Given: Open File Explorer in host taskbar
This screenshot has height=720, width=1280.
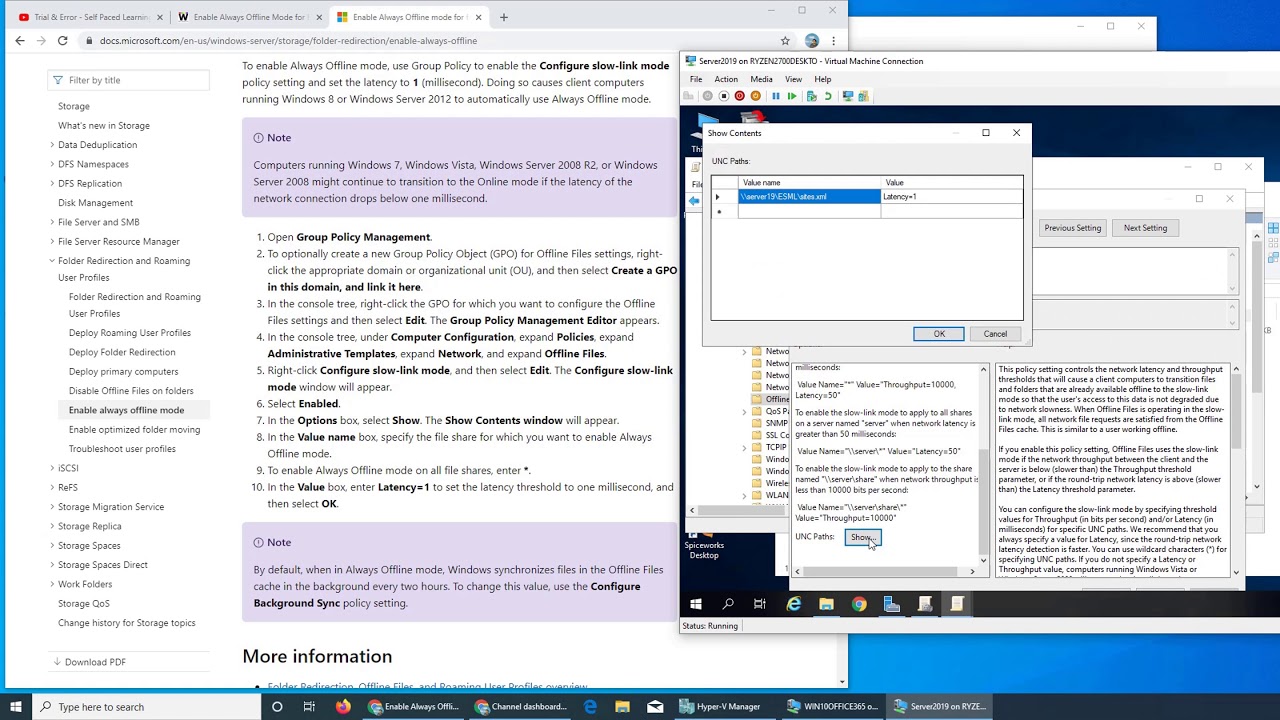Looking at the screenshot, I should tap(622, 707).
